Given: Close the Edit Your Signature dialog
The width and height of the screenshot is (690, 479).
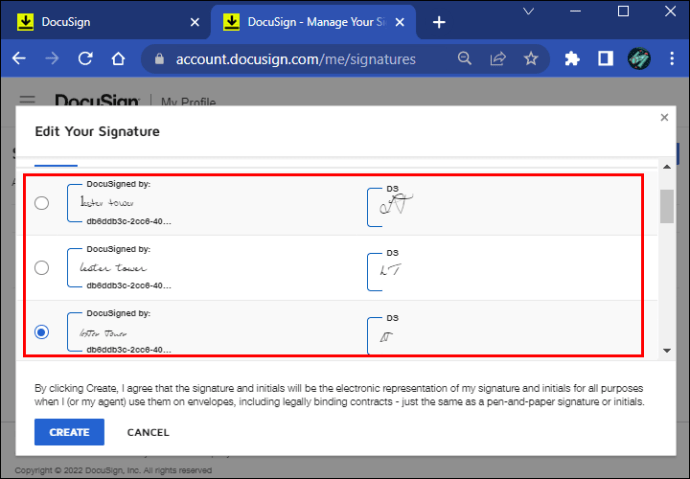Looking at the screenshot, I should point(664,117).
